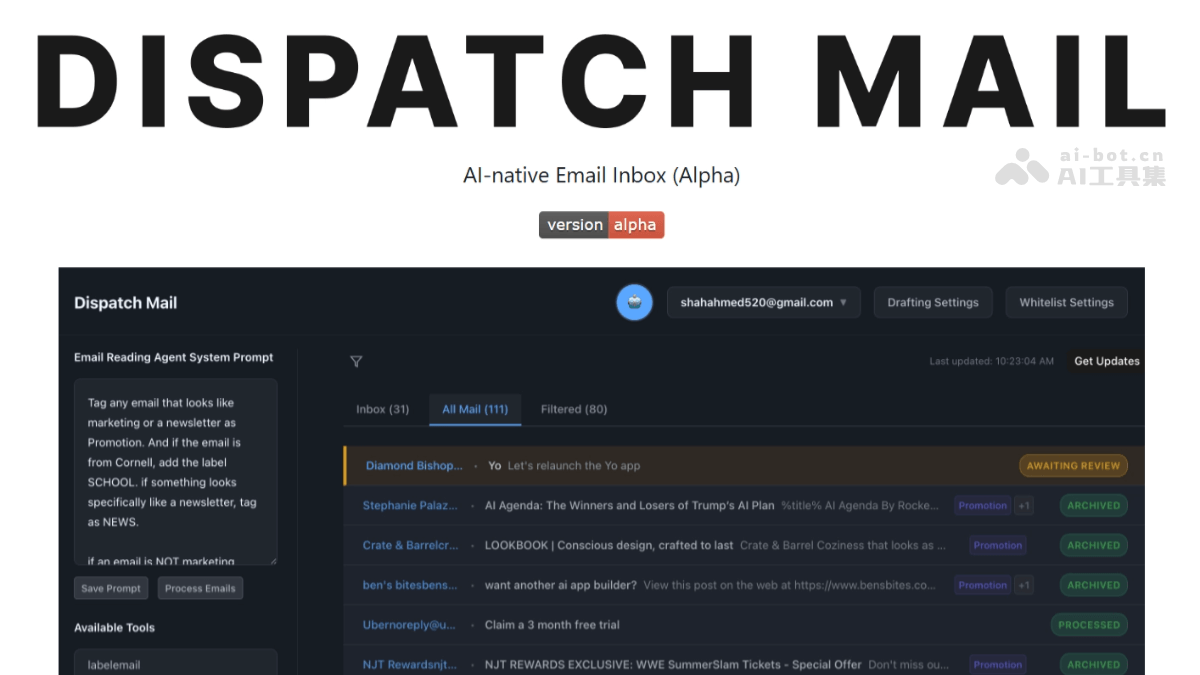Click the blue avatar icon in header
1200x675 pixels.
click(634, 302)
